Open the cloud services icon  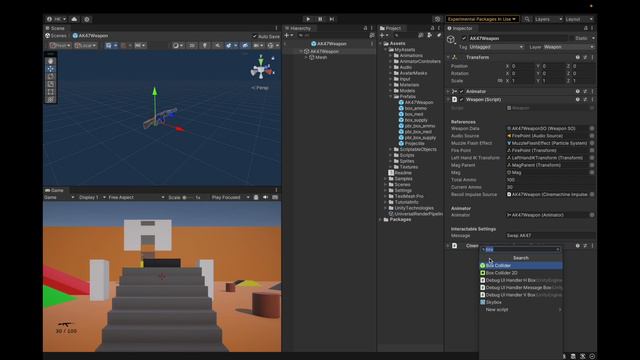click(x=74, y=19)
